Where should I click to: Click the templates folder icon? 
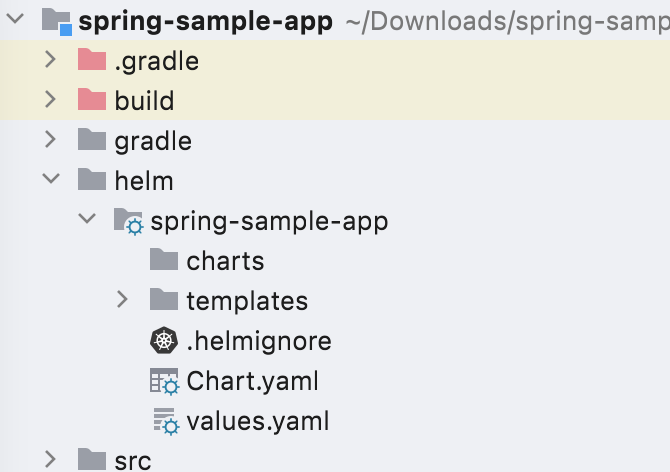163,301
